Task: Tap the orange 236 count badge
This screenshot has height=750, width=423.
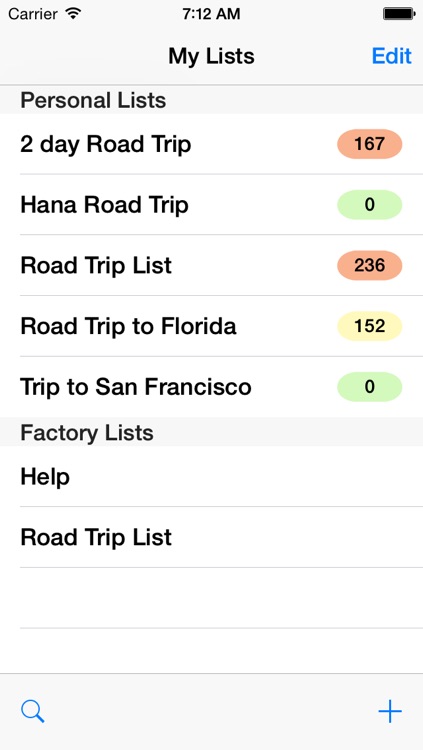Action: (369, 265)
